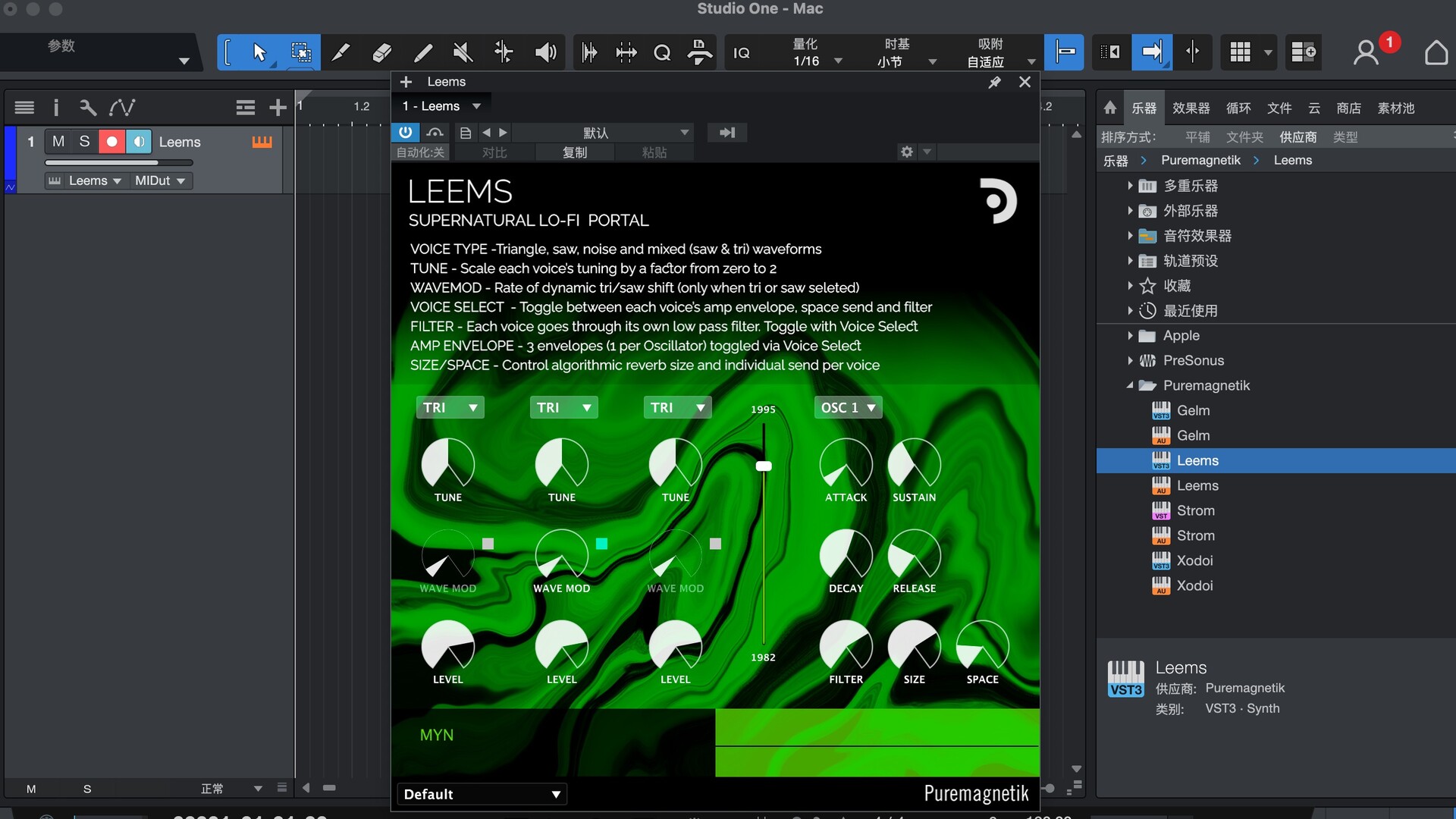Image resolution: width=1456 pixels, height=819 pixels.
Task: Pin the Leems plugin window
Action: pyautogui.click(x=994, y=82)
